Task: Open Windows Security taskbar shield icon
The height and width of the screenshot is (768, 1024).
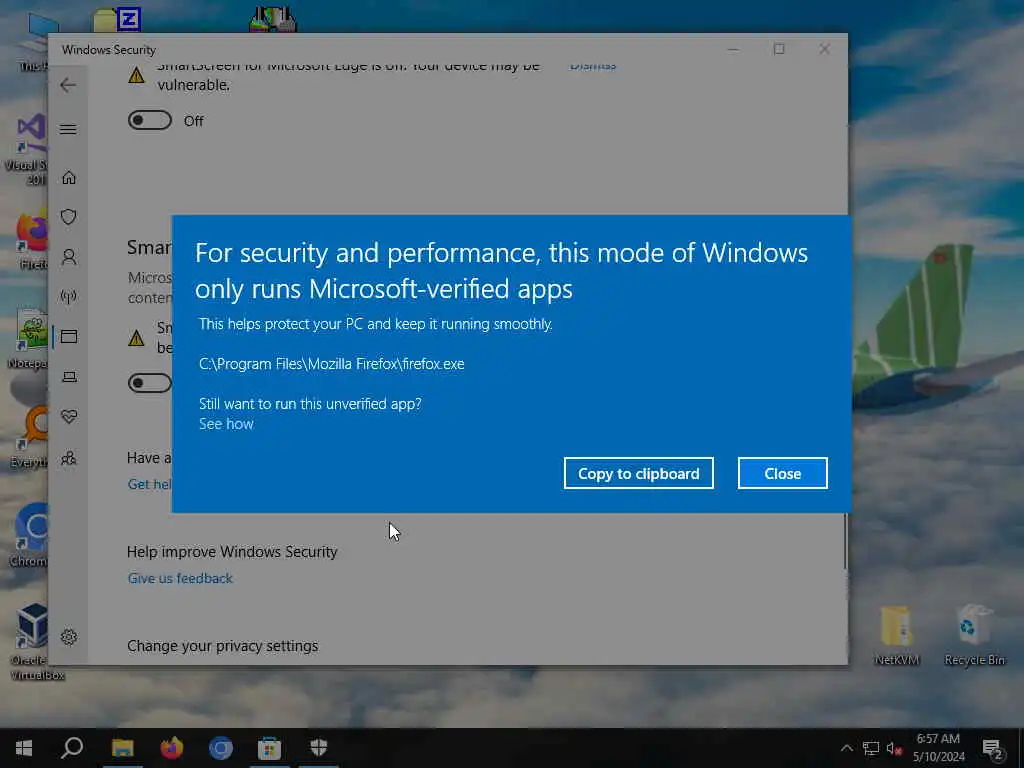Action: 319,748
